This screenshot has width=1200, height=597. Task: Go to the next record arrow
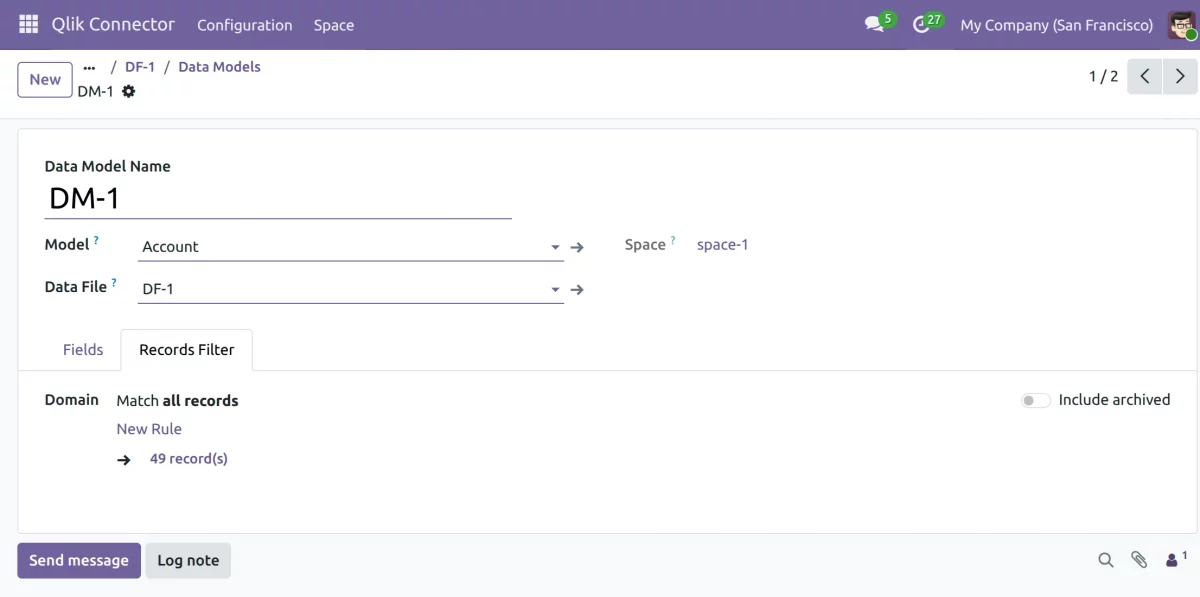point(1180,76)
